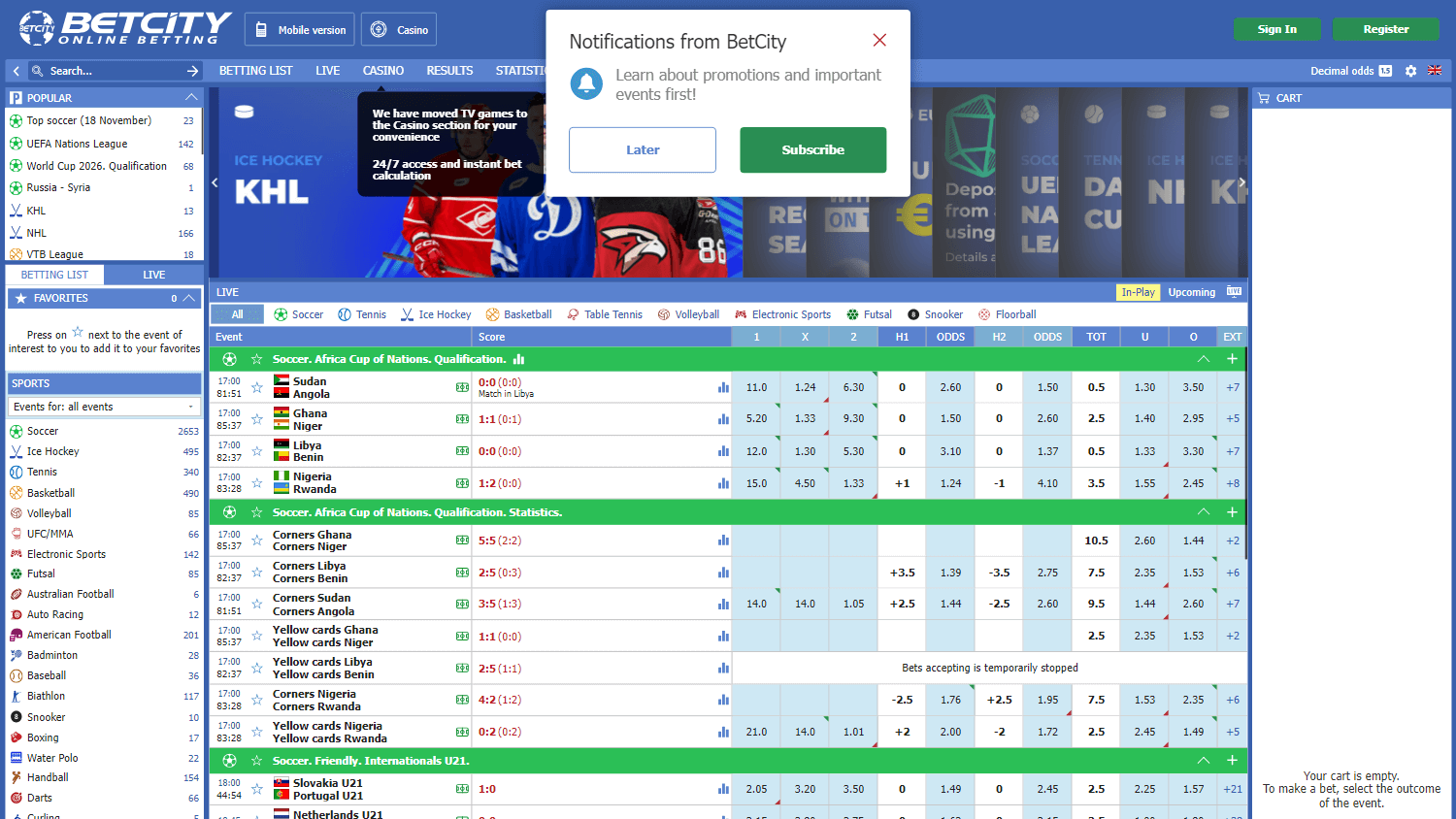The height and width of the screenshot is (819, 1456).
Task: Open the BETTING LIST menu
Action: pos(256,71)
